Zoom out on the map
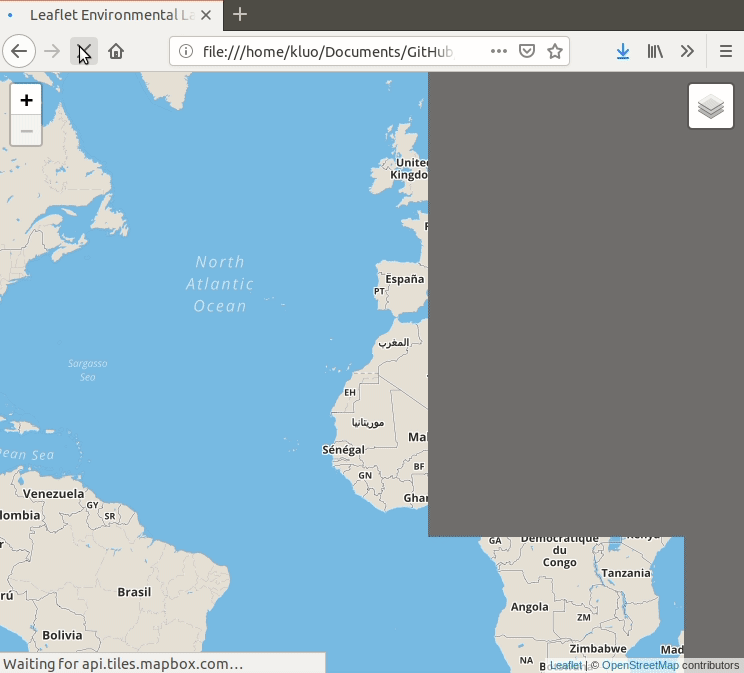The height and width of the screenshot is (673, 744). 27,131
